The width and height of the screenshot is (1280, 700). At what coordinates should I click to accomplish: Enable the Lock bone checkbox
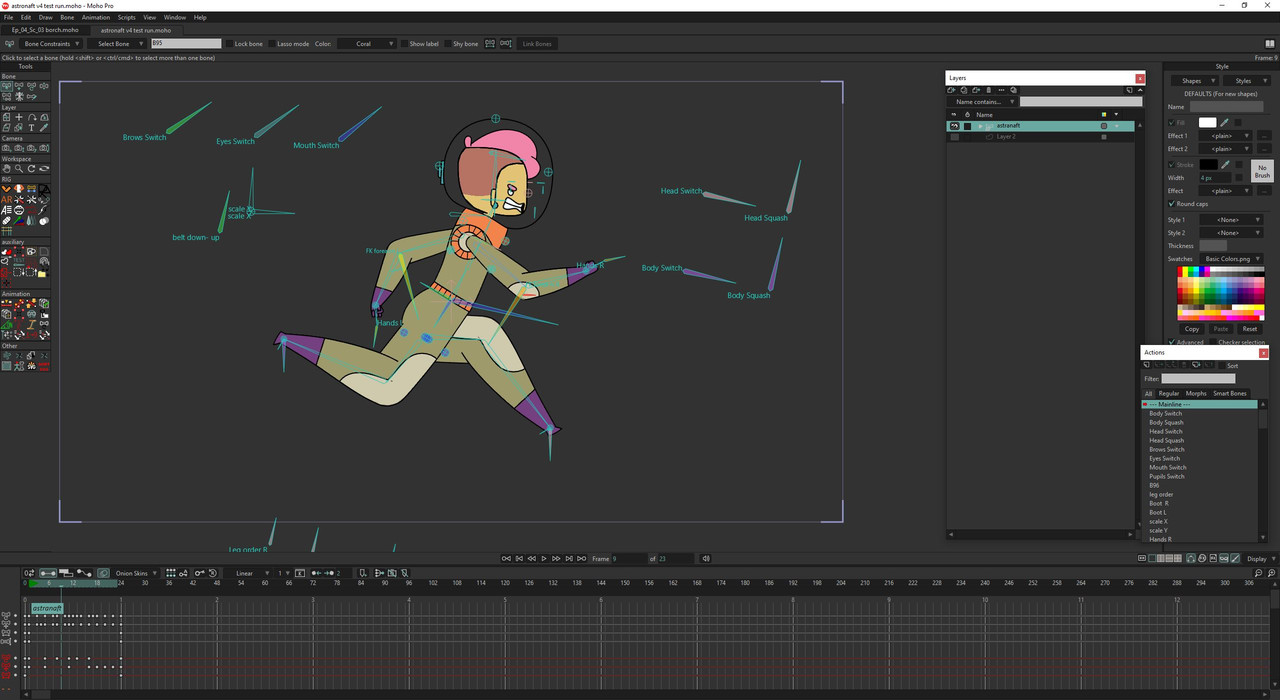(230, 44)
